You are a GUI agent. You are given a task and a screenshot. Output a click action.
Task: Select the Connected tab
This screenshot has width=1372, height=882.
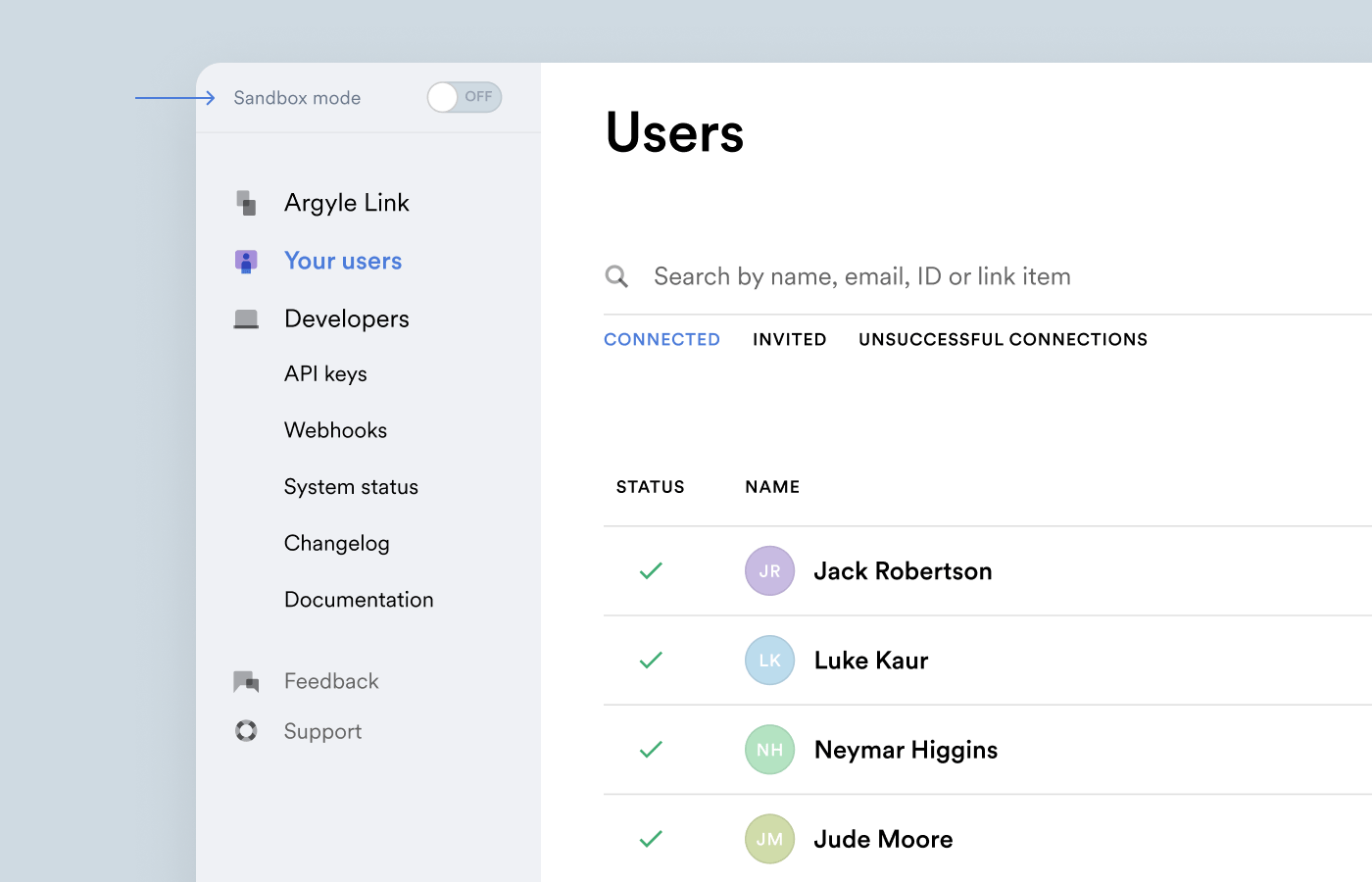tap(661, 339)
